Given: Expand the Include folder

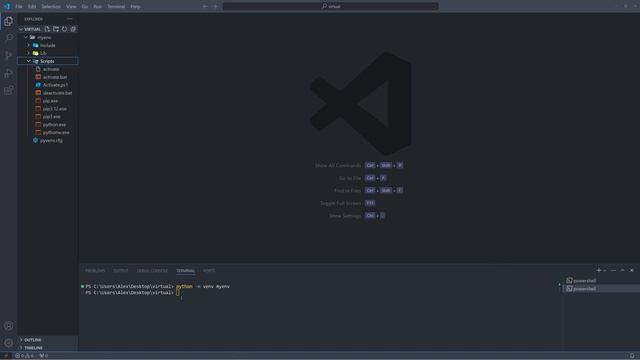Looking at the screenshot, I should tap(29, 45).
